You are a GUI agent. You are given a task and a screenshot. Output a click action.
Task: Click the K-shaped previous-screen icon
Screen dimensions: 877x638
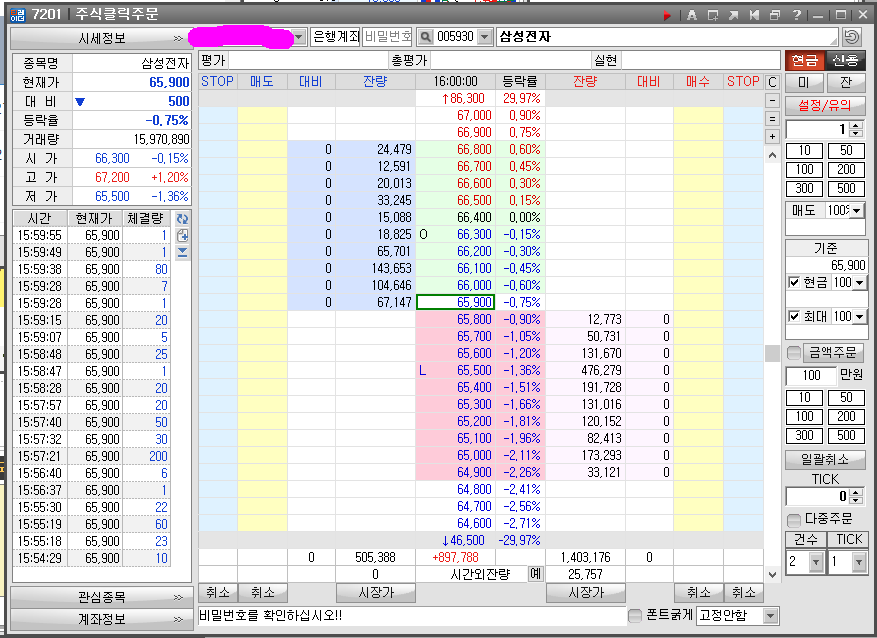pyautogui.click(x=755, y=16)
